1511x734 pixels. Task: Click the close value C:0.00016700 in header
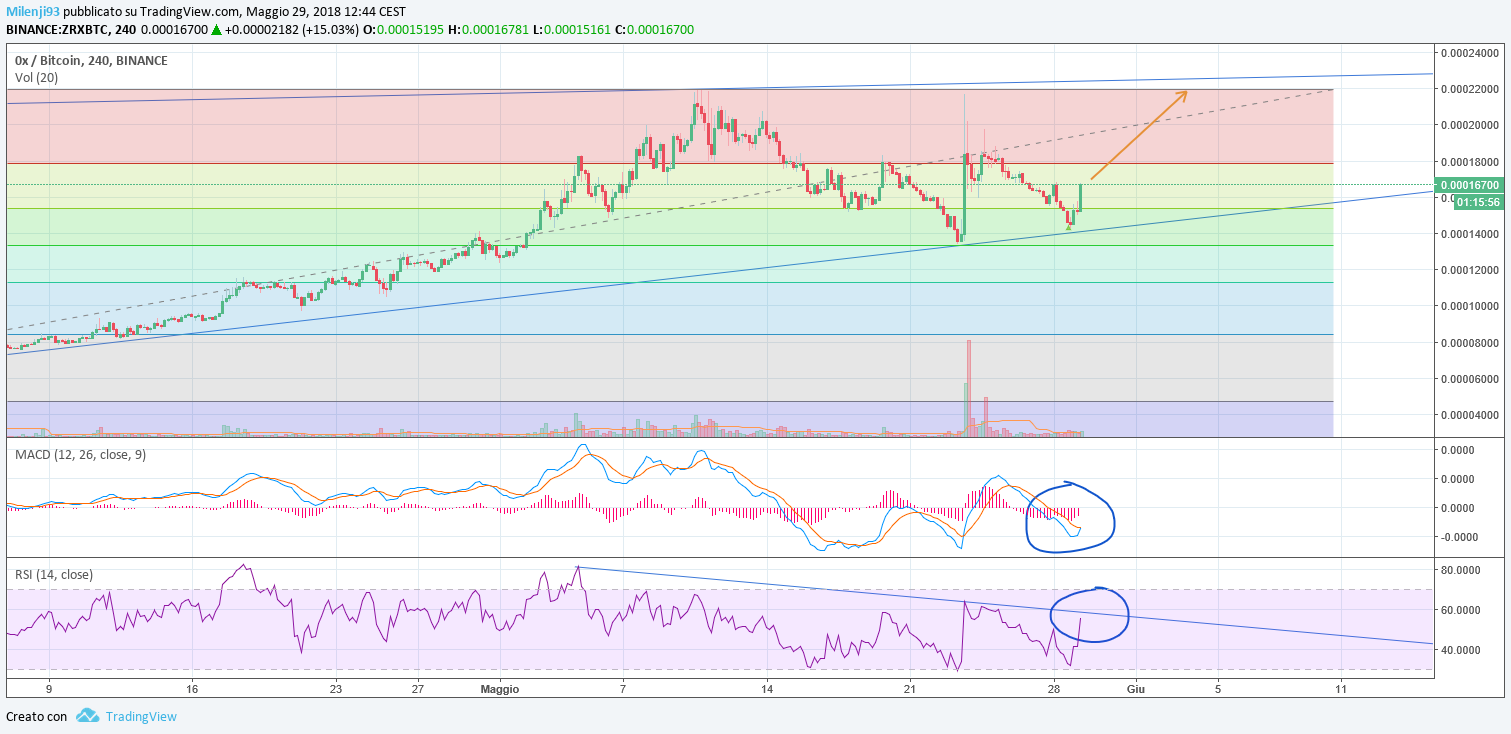coord(654,30)
